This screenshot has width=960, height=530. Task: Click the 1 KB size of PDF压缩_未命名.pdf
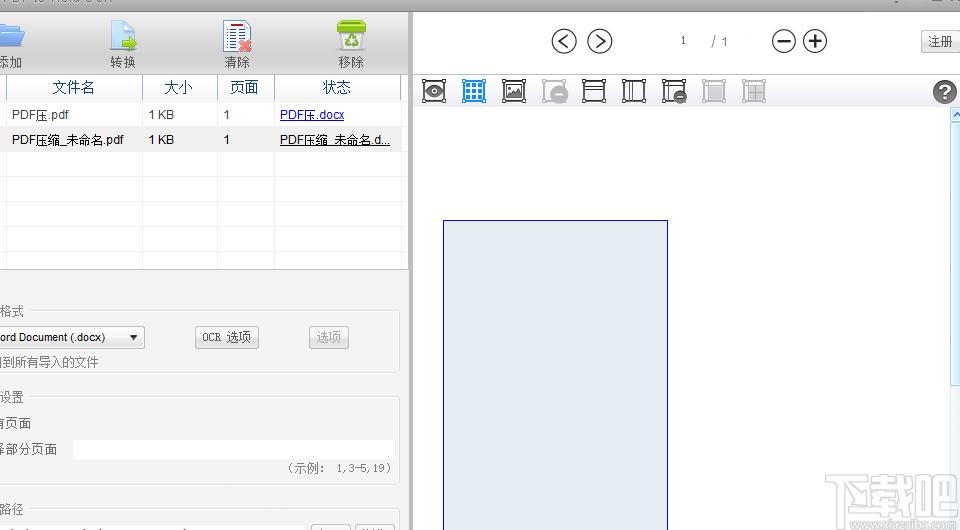click(161, 140)
